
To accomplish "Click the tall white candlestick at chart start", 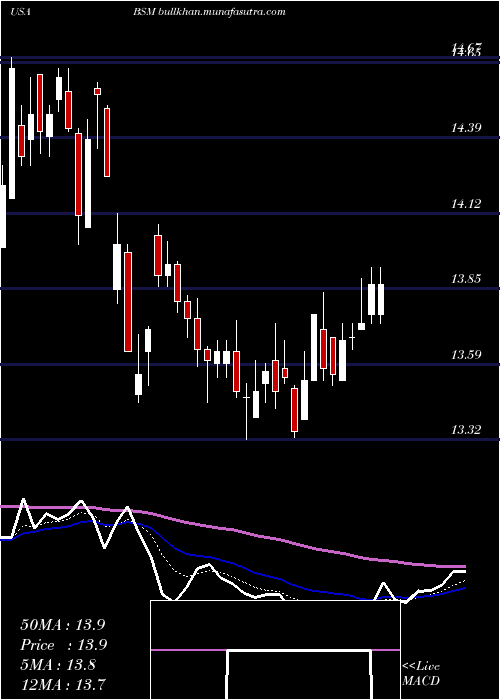I will pyautogui.click(x=12, y=133).
